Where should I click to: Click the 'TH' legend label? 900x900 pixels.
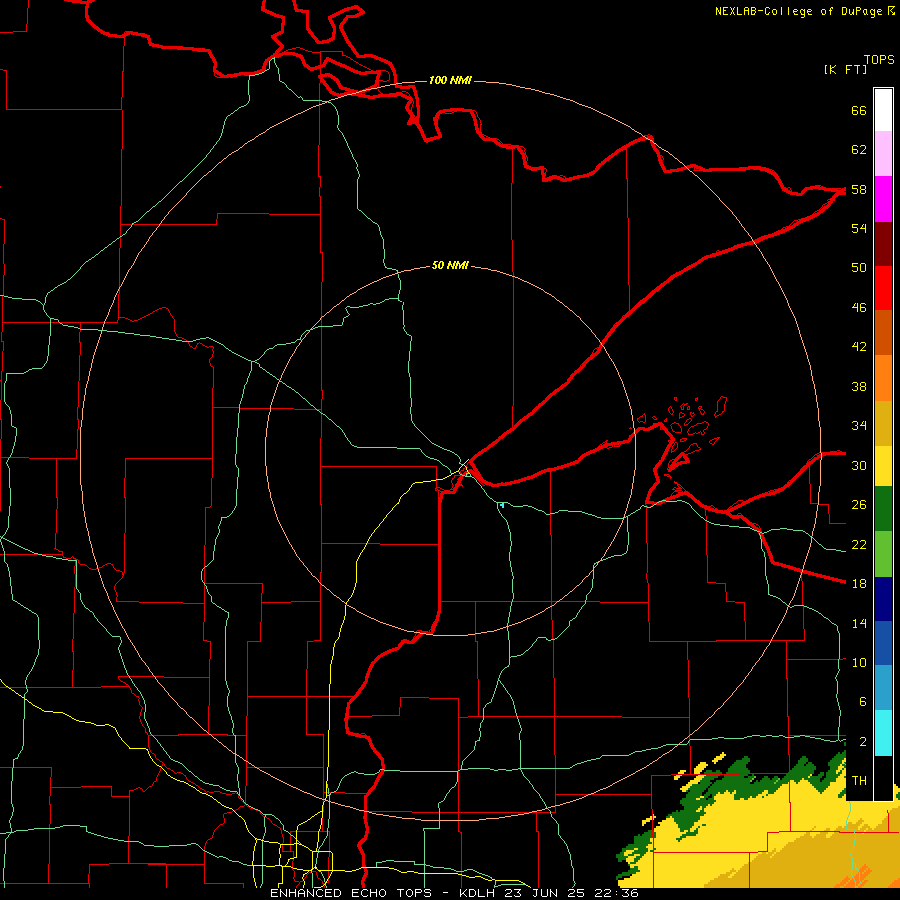click(859, 781)
